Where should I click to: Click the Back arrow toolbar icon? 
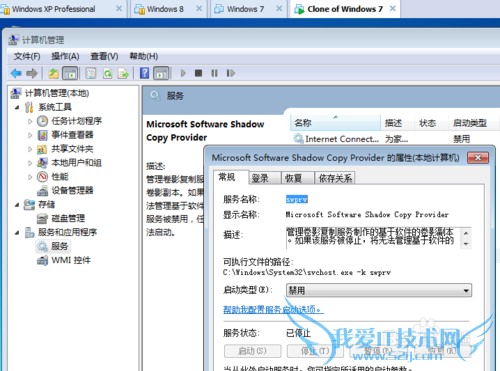click(x=16, y=73)
